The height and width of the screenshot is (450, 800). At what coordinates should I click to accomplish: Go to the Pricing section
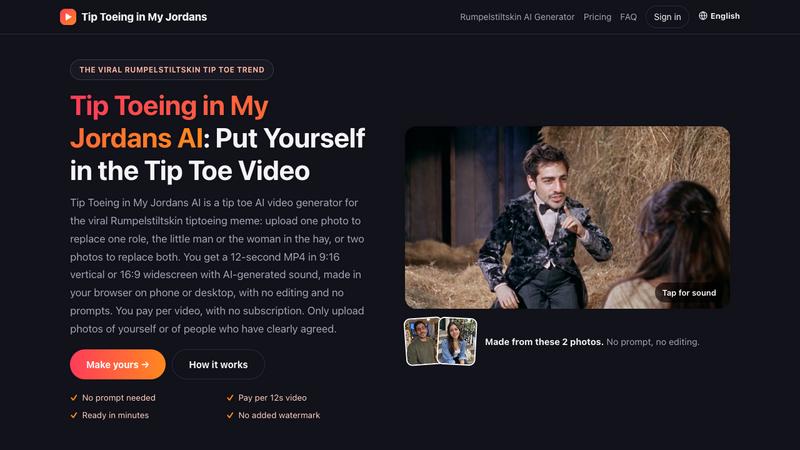(597, 17)
